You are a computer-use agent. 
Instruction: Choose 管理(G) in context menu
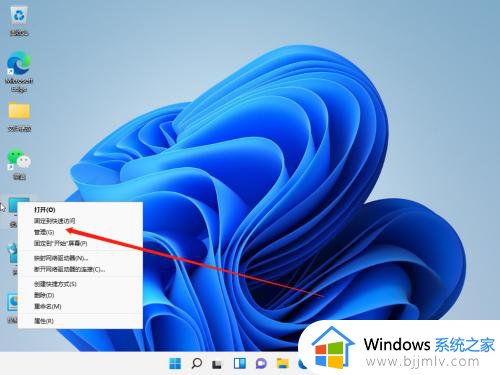tap(80, 232)
